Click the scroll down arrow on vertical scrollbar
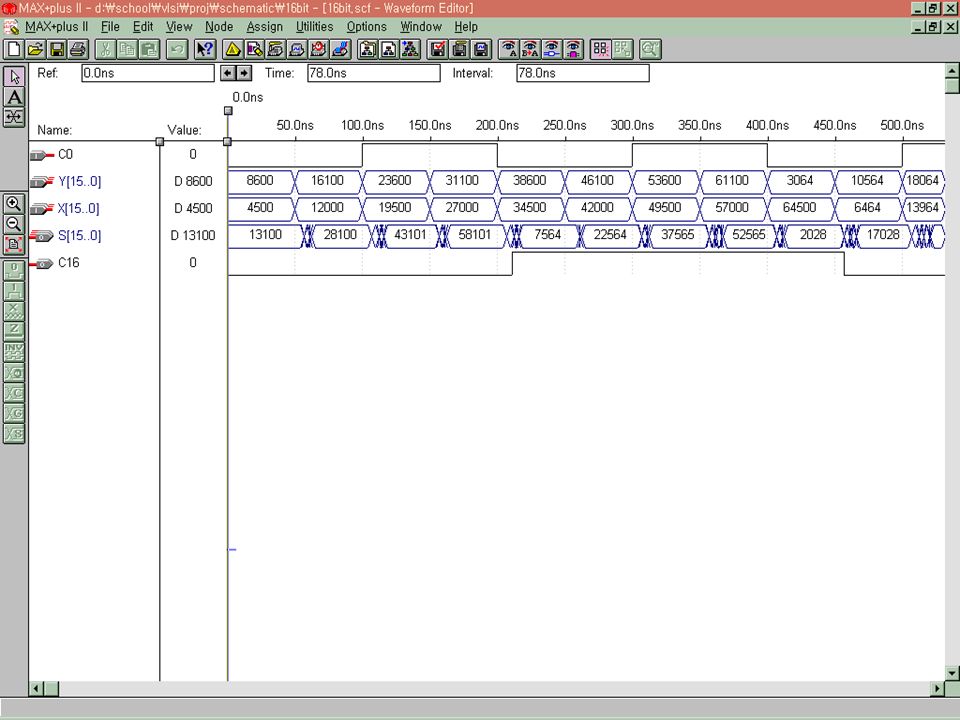This screenshot has height=720, width=960. click(x=952, y=674)
